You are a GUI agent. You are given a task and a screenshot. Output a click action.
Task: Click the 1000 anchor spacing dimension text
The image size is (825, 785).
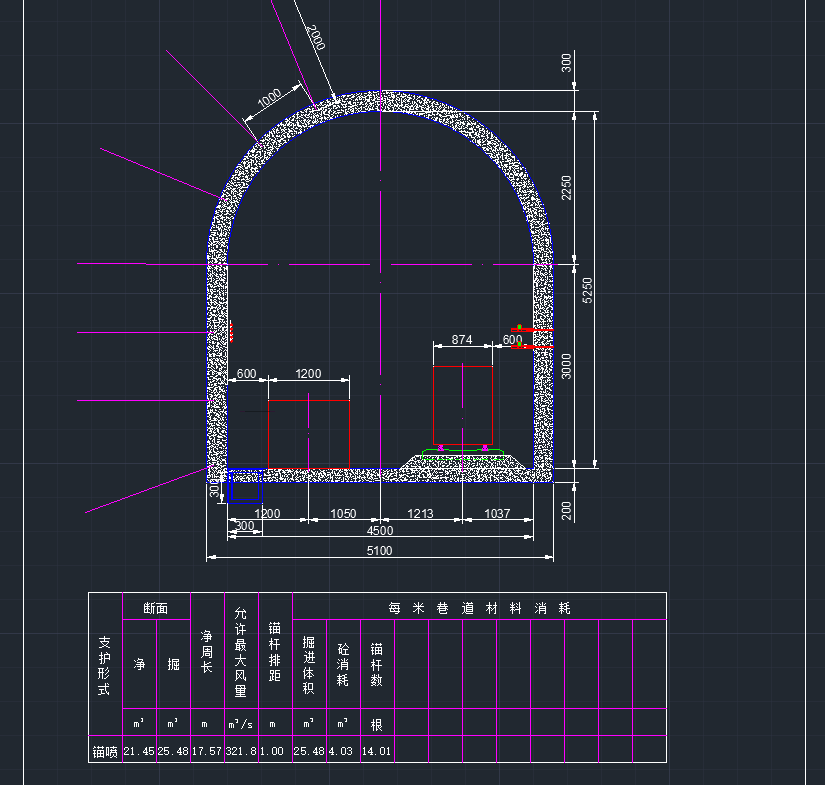pyautogui.click(x=269, y=100)
